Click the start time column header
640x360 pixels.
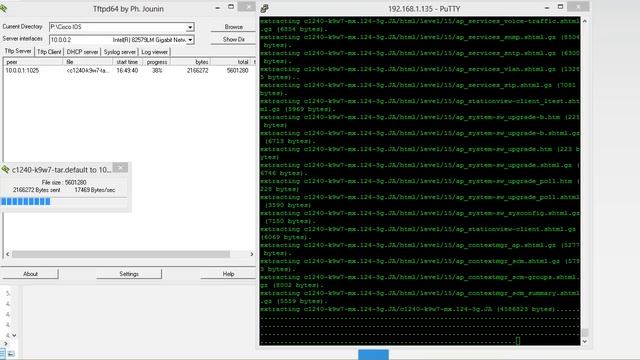(x=127, y=62)
